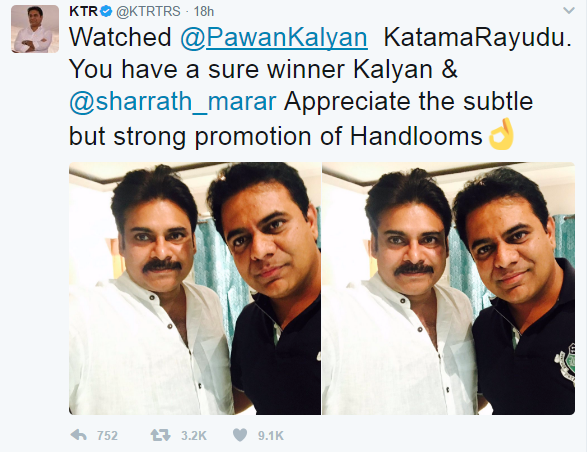This screenshot has height=452, width=587.
Task: Open the tweet options chevron menu
Action: (569, 11)
